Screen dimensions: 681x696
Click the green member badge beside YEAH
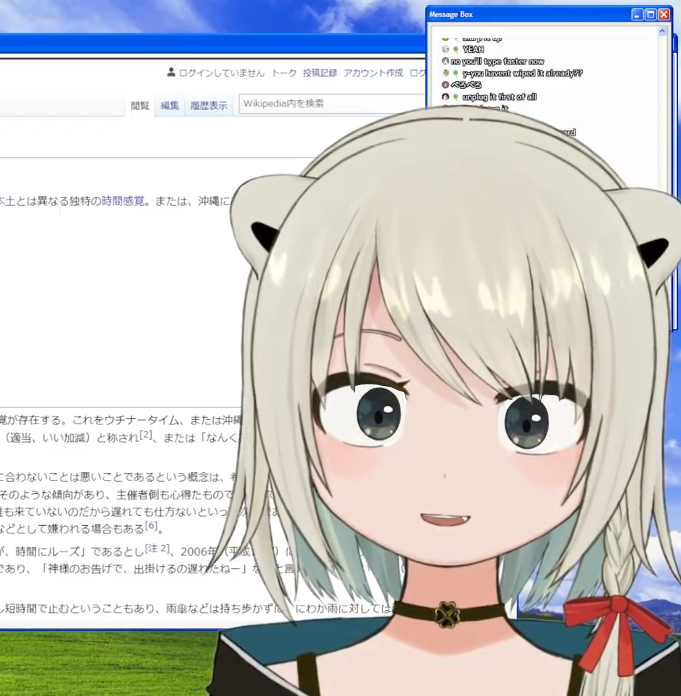click(x=455, y=50)
